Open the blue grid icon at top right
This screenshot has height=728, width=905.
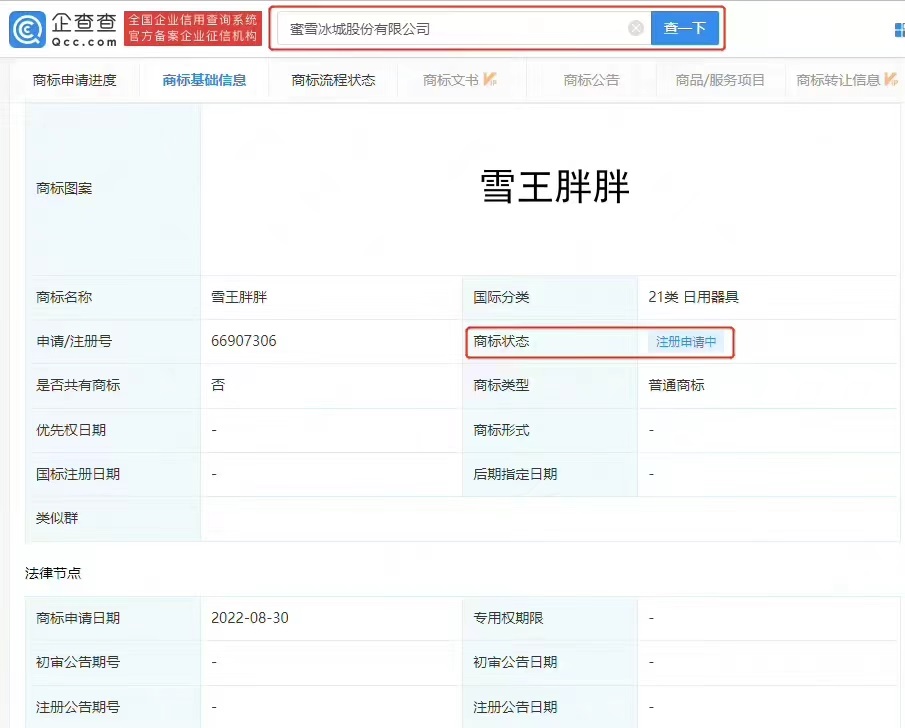[898, 30]
